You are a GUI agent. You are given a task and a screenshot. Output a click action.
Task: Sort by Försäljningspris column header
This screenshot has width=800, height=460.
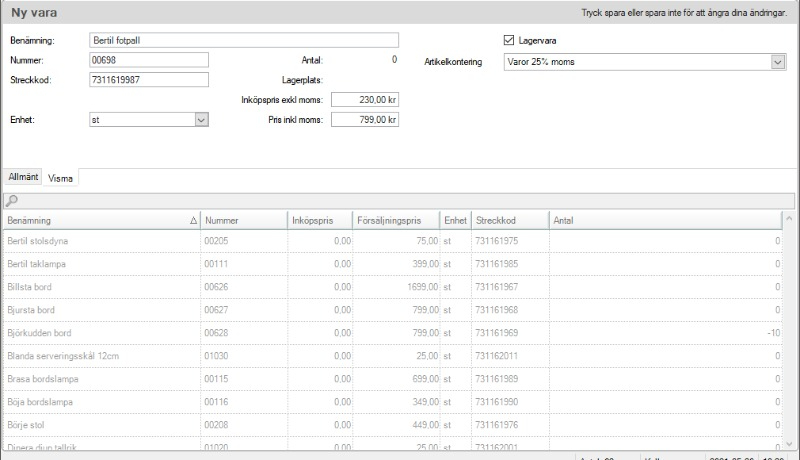396,220
